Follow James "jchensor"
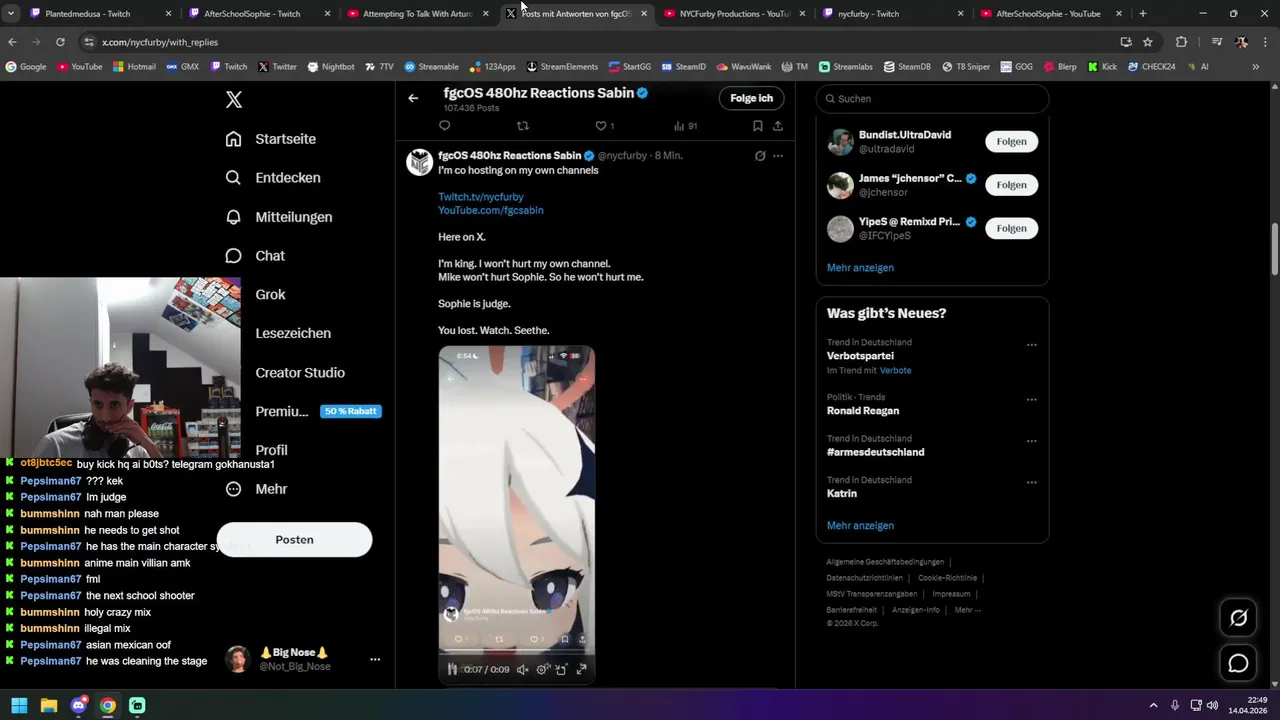The width and height of the screenshot is (1280, 720). pos(1011,185)
